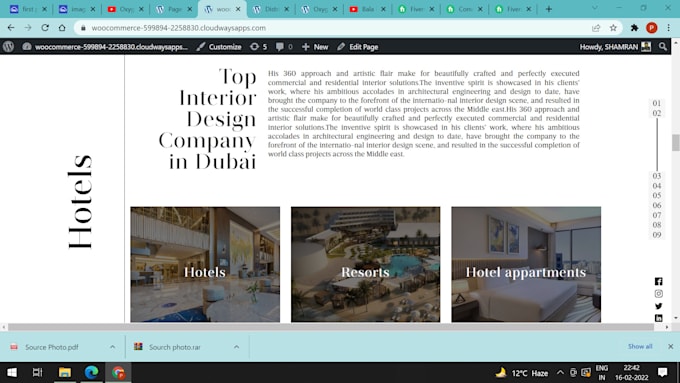Viewport: 680px width, 383px height.
Task: Open a new browser tab
Action: click(549, 9)
